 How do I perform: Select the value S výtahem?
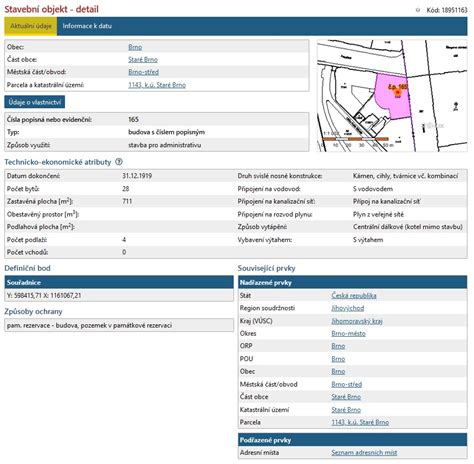[368, 240]
